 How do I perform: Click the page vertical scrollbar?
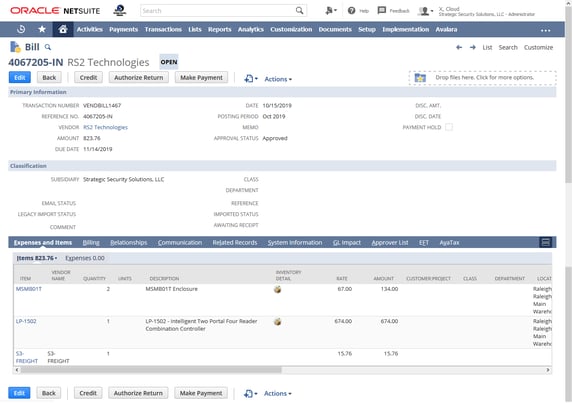point(568,95)
